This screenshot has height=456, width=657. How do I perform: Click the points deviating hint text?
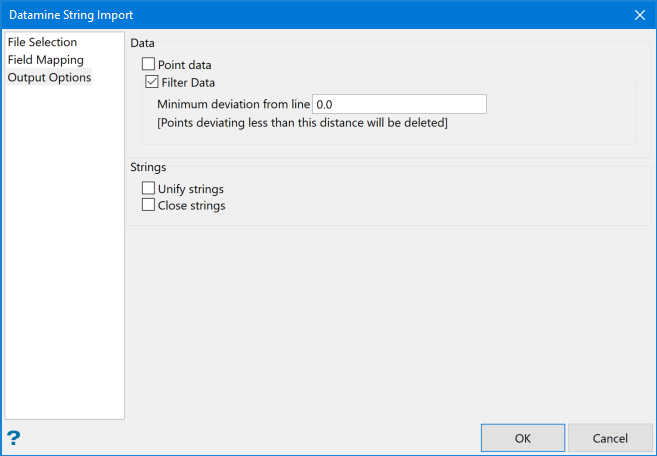[302, 123]
